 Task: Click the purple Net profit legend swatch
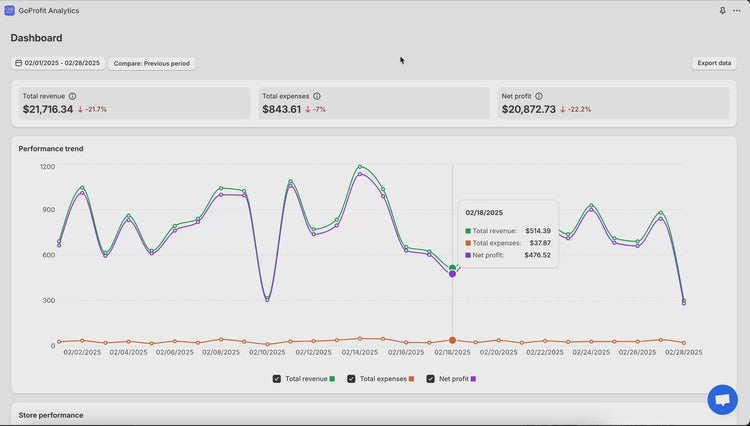point(473,379)
